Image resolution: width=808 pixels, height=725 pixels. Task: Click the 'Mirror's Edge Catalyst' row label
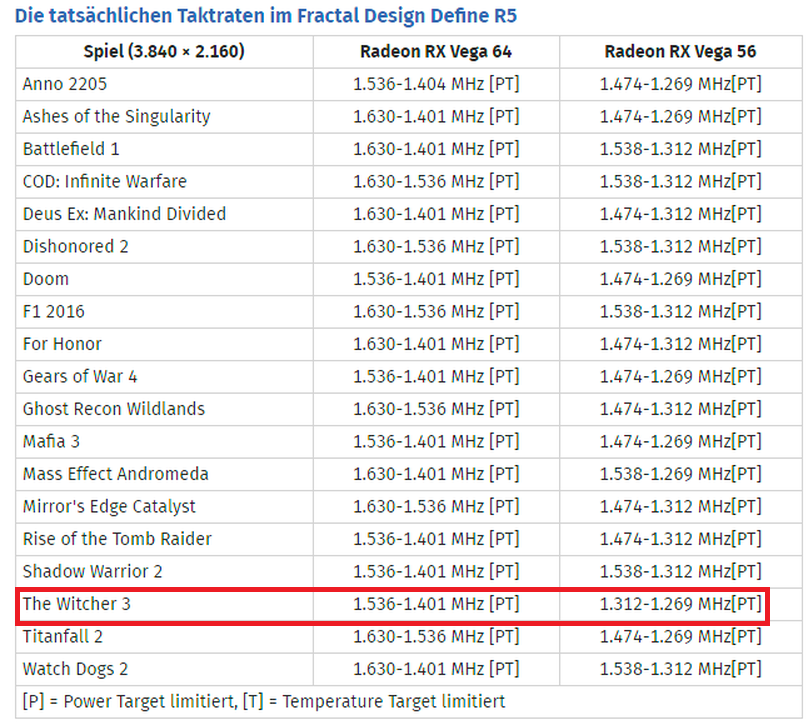click(x=109, y=507)
